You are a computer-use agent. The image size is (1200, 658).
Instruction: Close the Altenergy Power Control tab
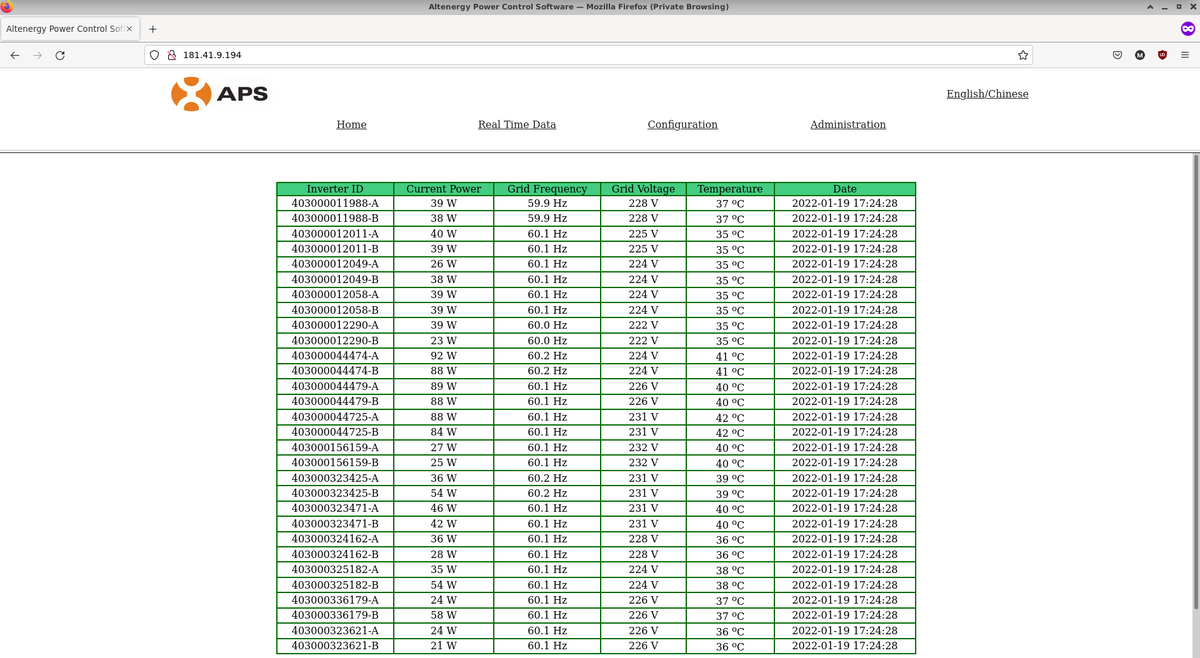point(129,29)
